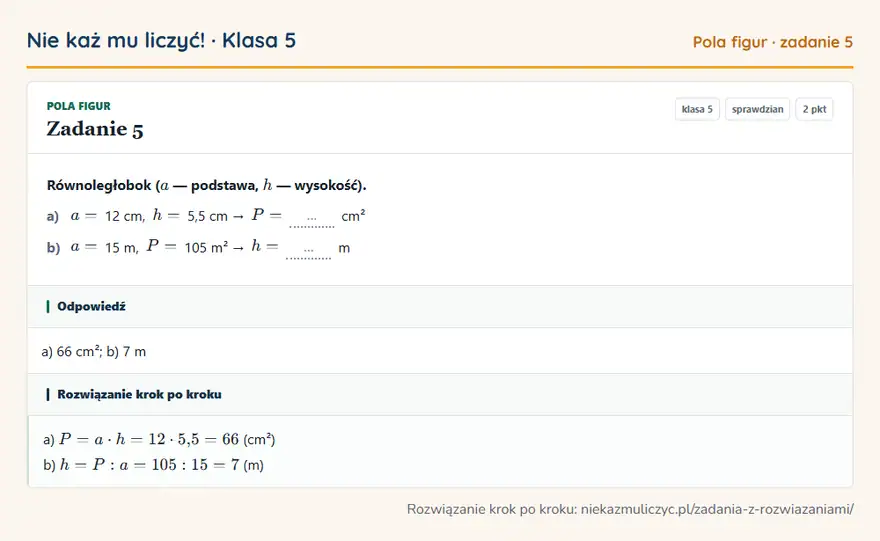Image resolution: width=880 pixels, height=541 pixels.
Task: Click the green bar beside 'Odpowiedź'
Action: pyautogui.click(x=48, y=306)
